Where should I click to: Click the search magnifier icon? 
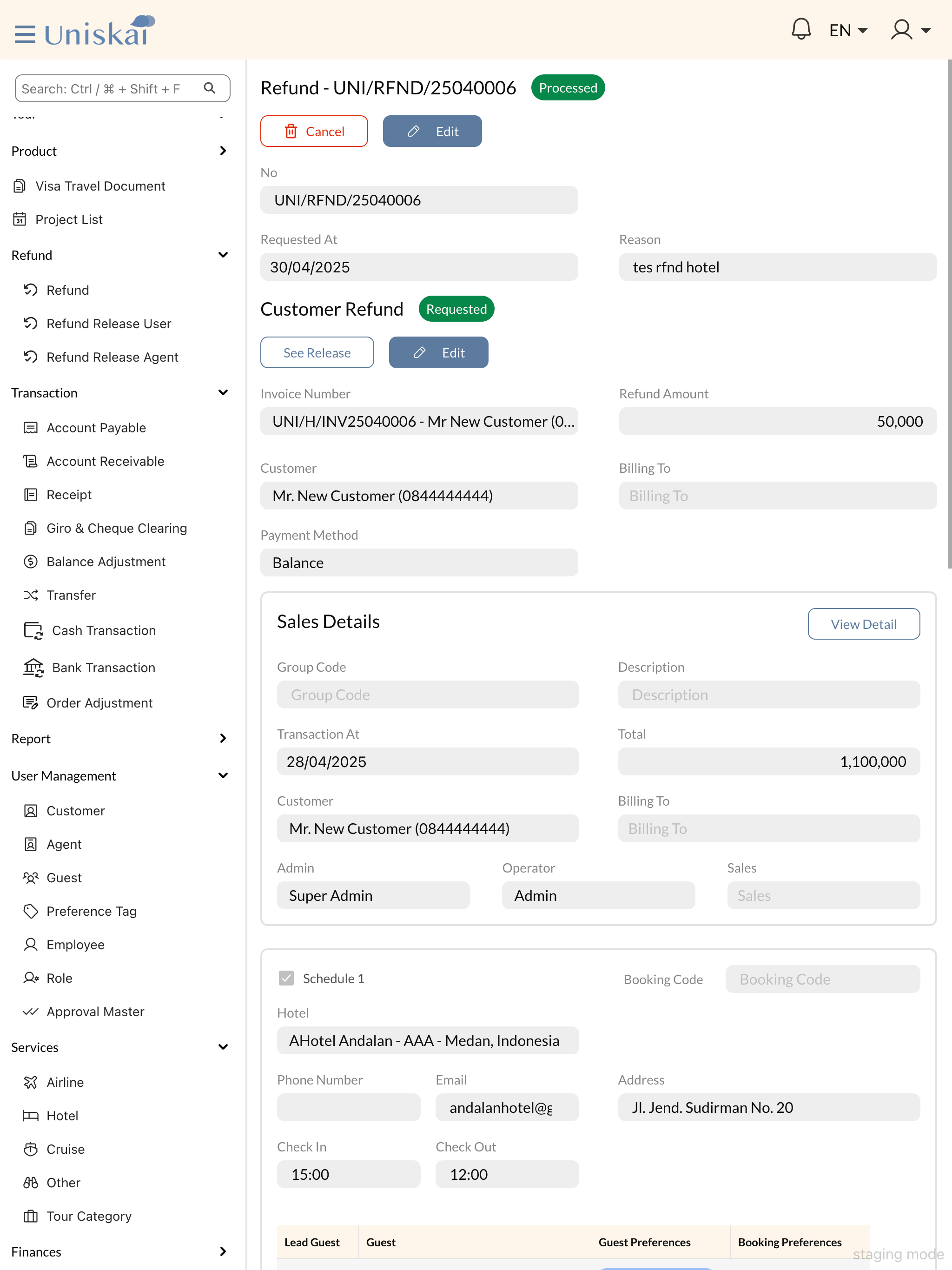coord(210,88)
